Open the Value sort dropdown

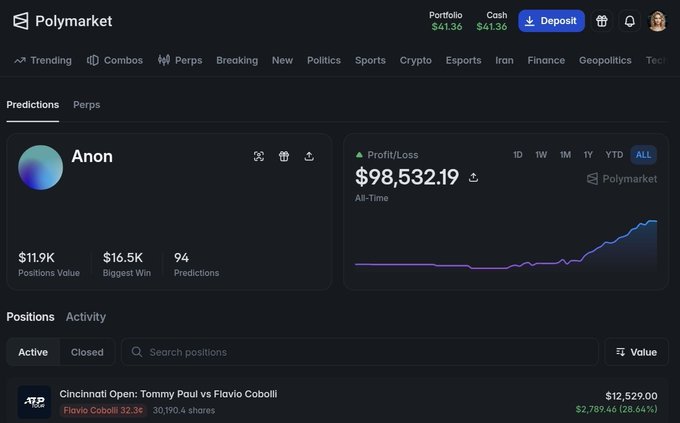click(636, 352)
